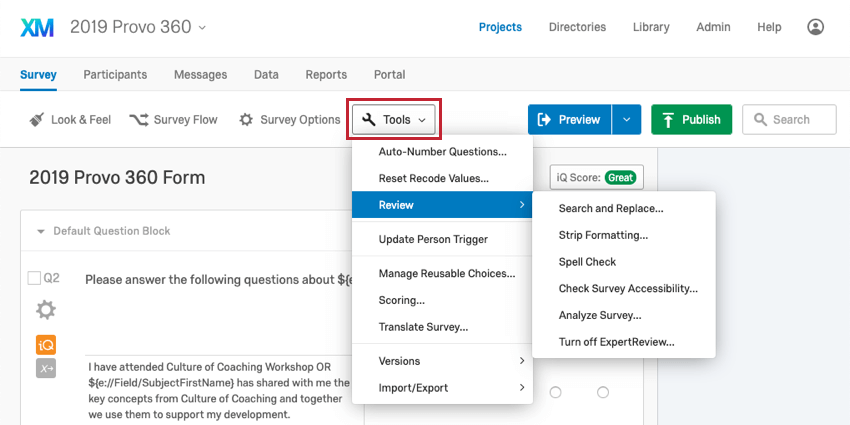Click the gray recode icon under iQ
This screenshot has width=850, height=425.
click(46, 369)
